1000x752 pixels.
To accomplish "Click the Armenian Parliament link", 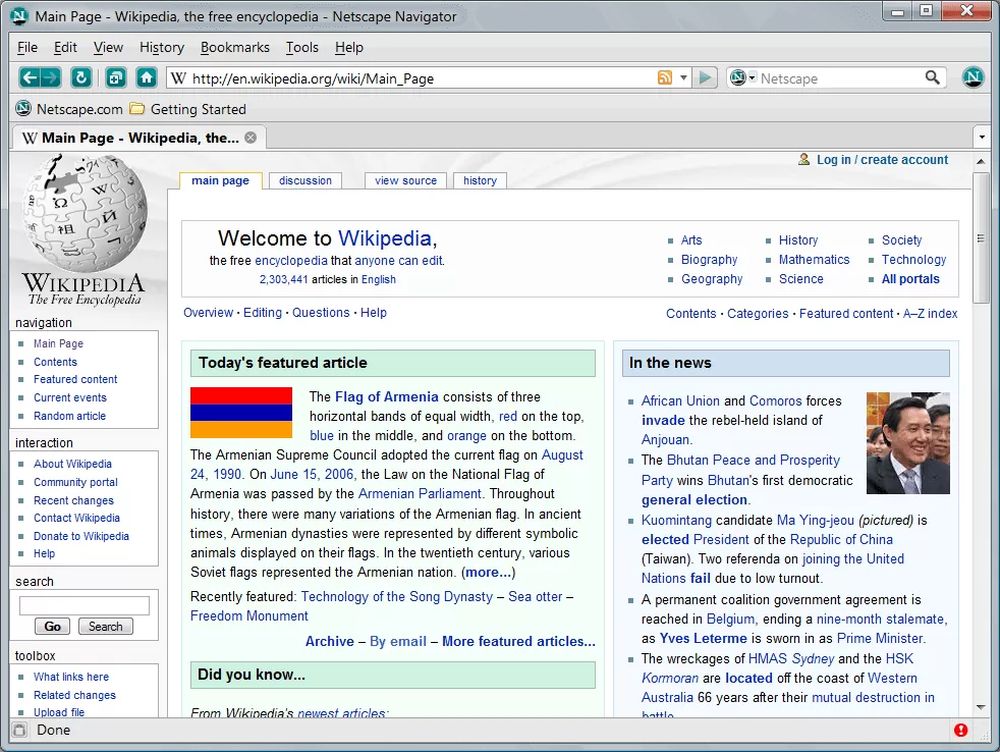I will pyautogui.click(x=420, y=494).
